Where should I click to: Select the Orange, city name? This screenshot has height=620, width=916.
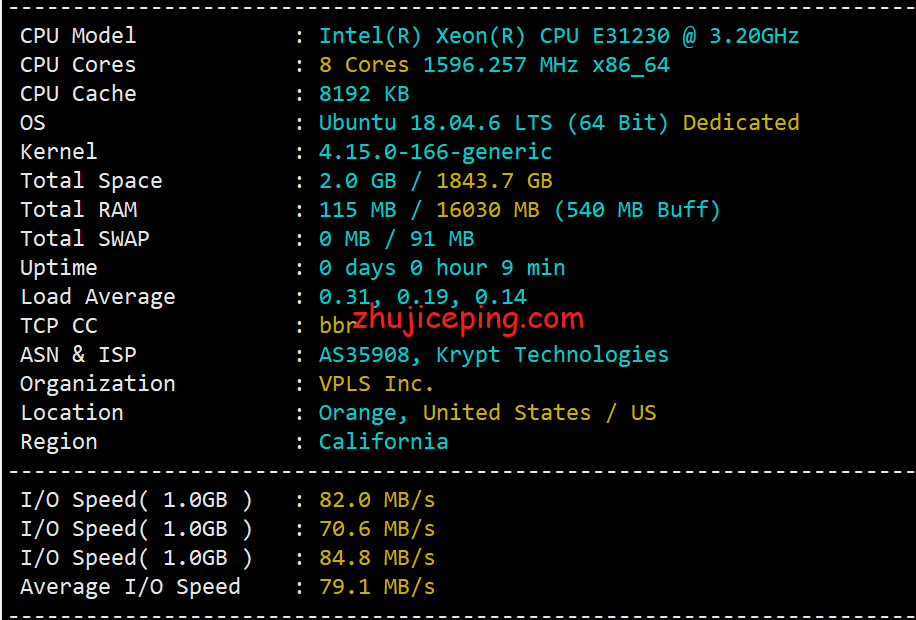pos(364,414)
